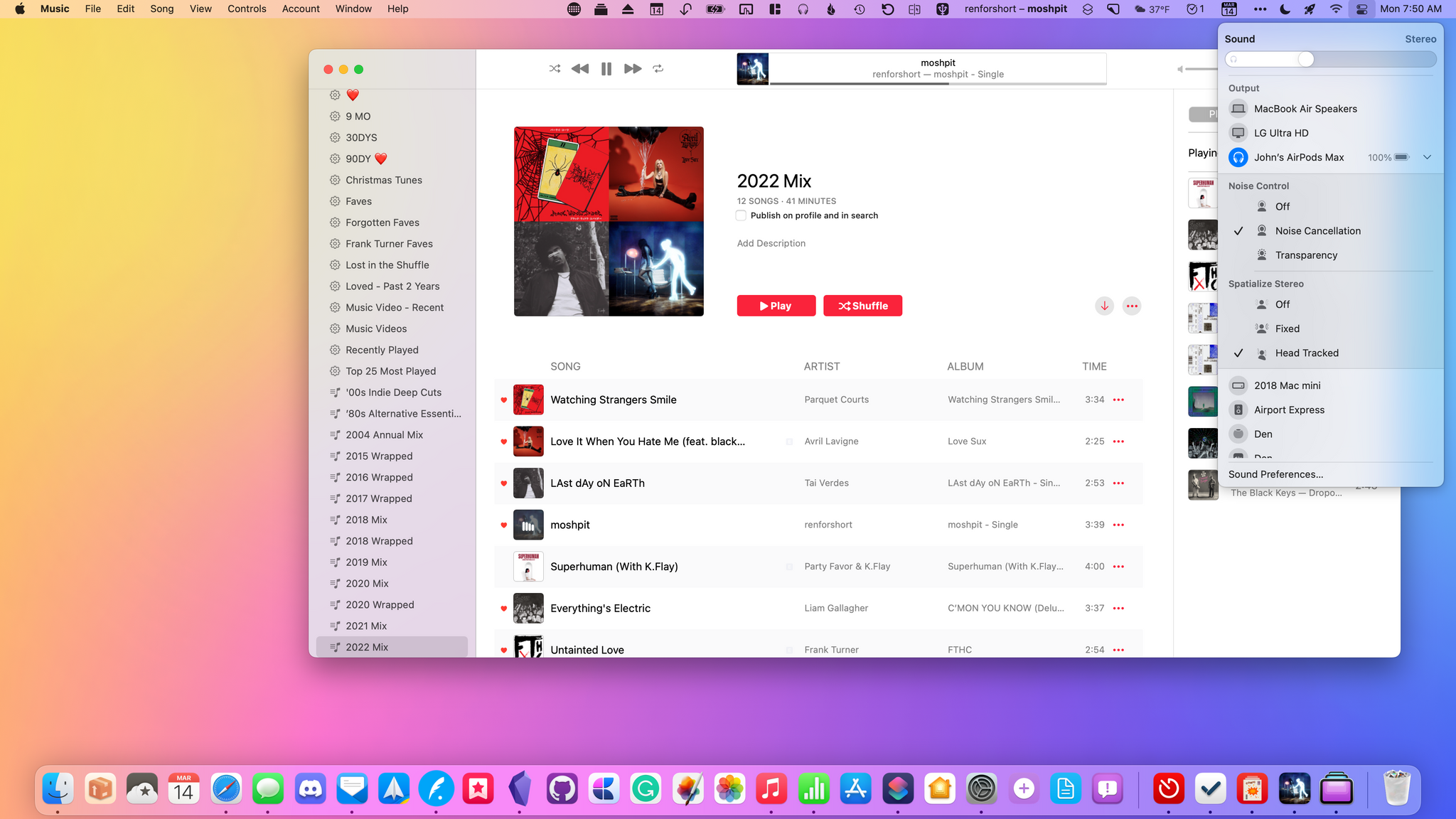Click the shuffle icon to enable shuffle
This screenshot has height=819, width=1456.
click(x=553, y=68)
